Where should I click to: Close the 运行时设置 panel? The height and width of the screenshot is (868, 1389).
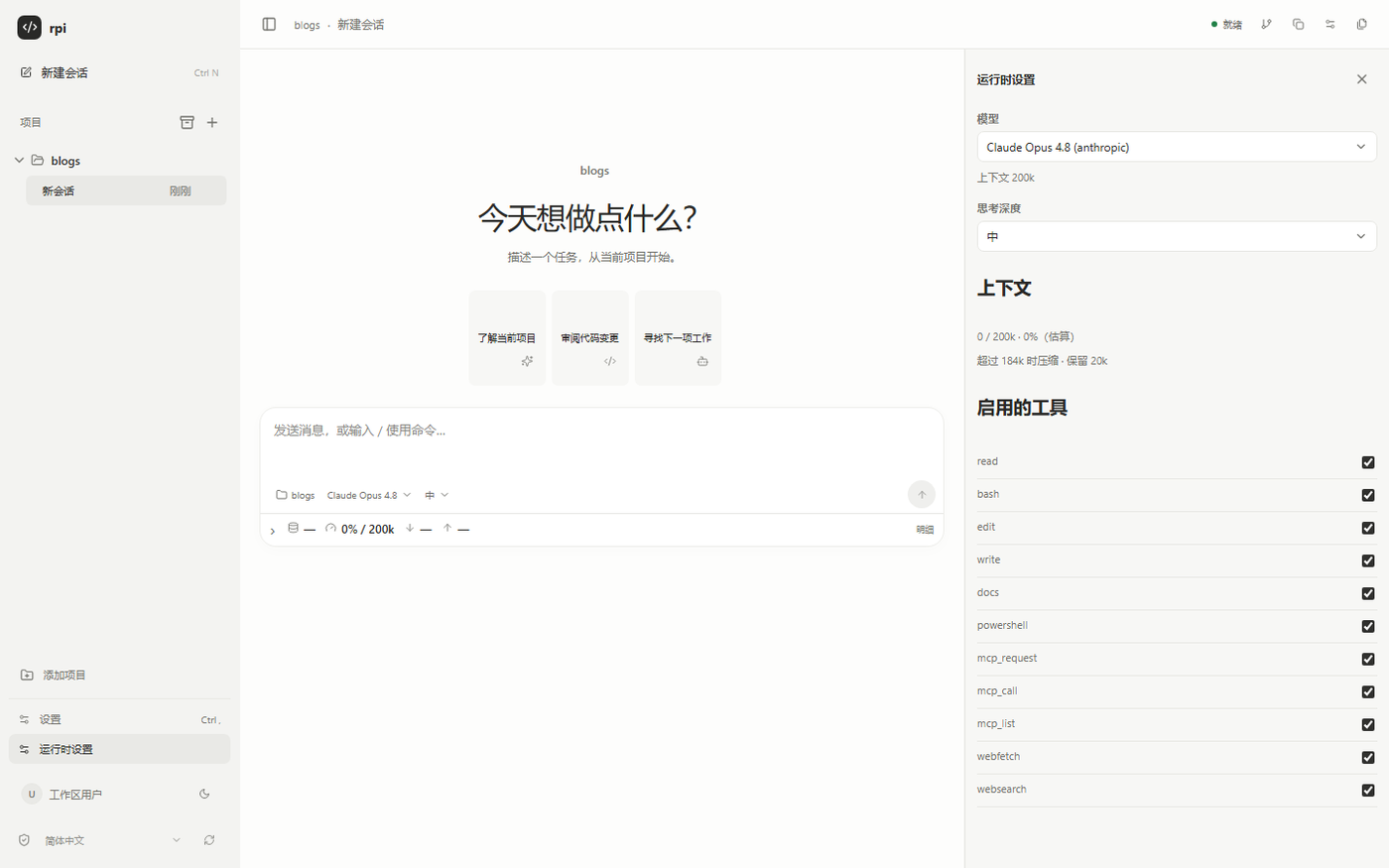click(1361, 79)
